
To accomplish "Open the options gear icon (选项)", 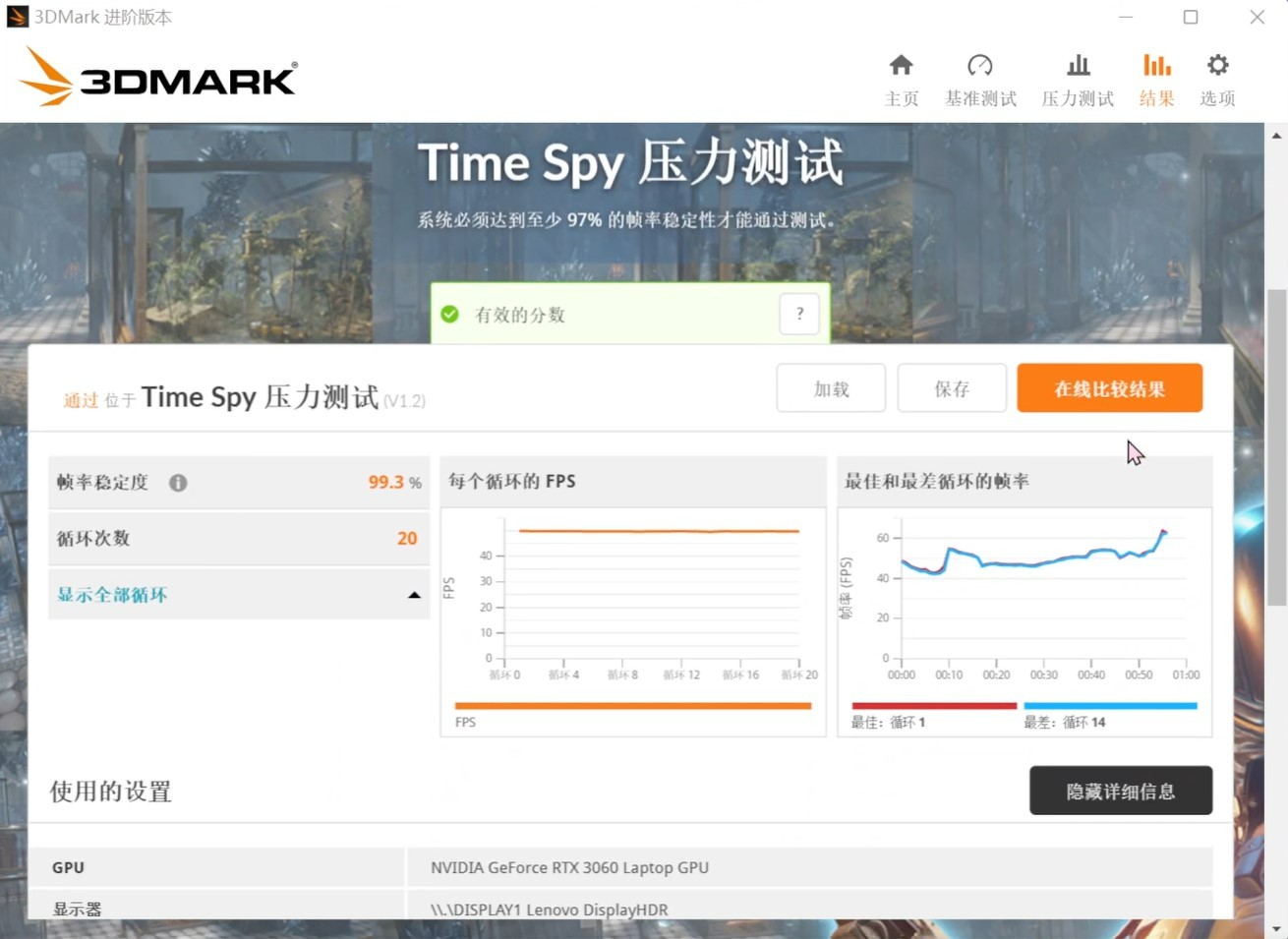I will coord(1217,66).
